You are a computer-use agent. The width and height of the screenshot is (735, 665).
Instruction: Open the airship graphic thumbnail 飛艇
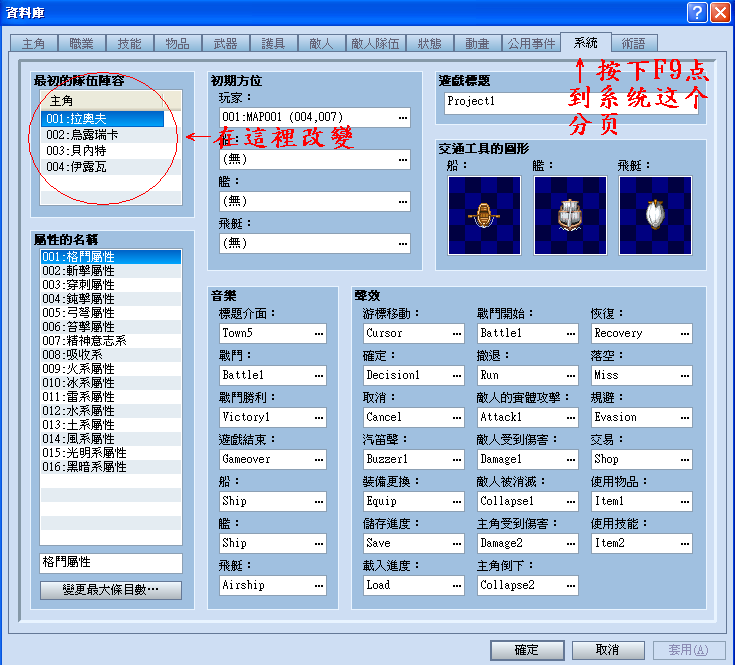(655, 216)
